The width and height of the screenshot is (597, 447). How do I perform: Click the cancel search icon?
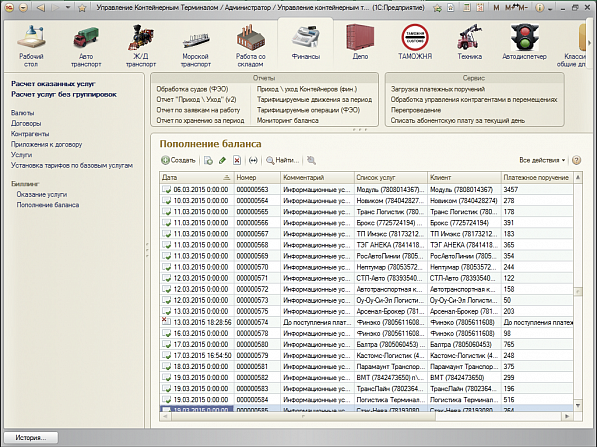click(x=311, y=160)
